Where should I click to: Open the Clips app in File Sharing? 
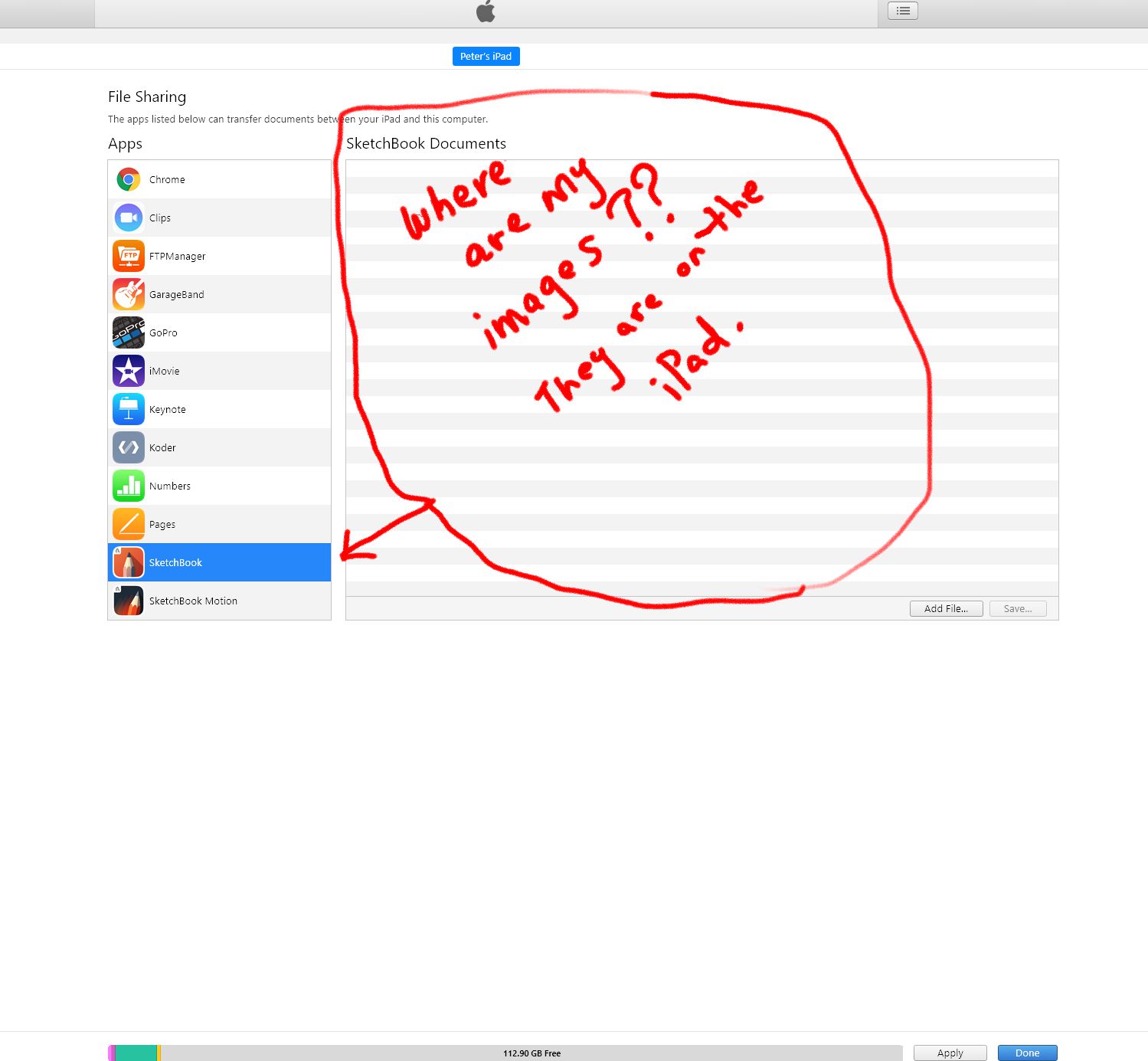(128, 218)
